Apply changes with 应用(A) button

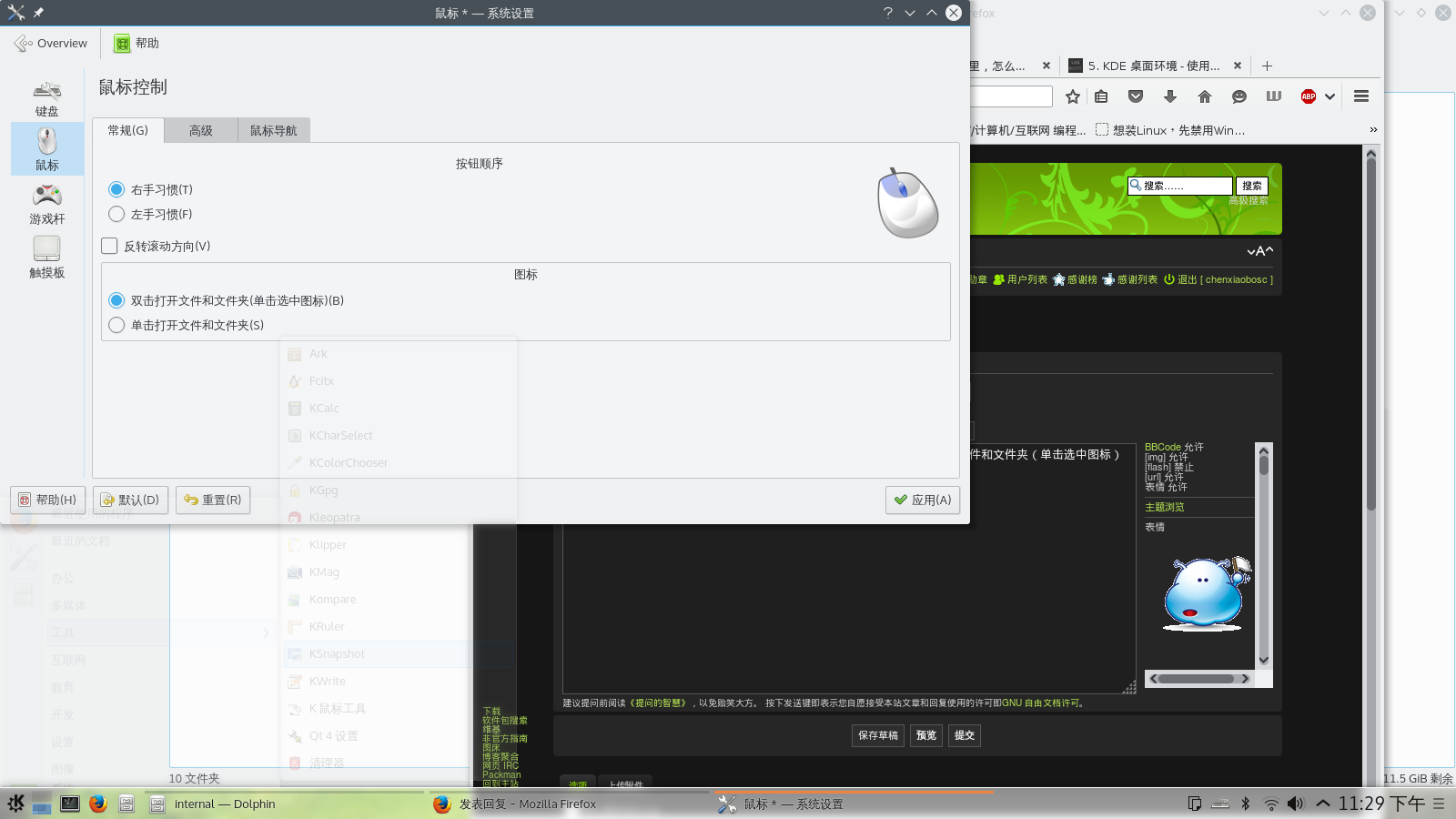point(923,500)
